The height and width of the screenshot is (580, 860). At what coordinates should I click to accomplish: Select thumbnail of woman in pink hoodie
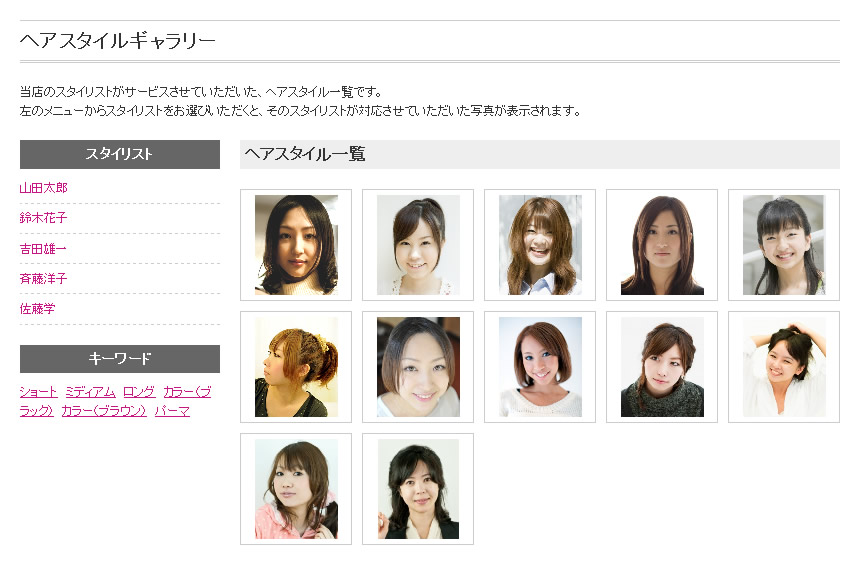coord(296,489)
